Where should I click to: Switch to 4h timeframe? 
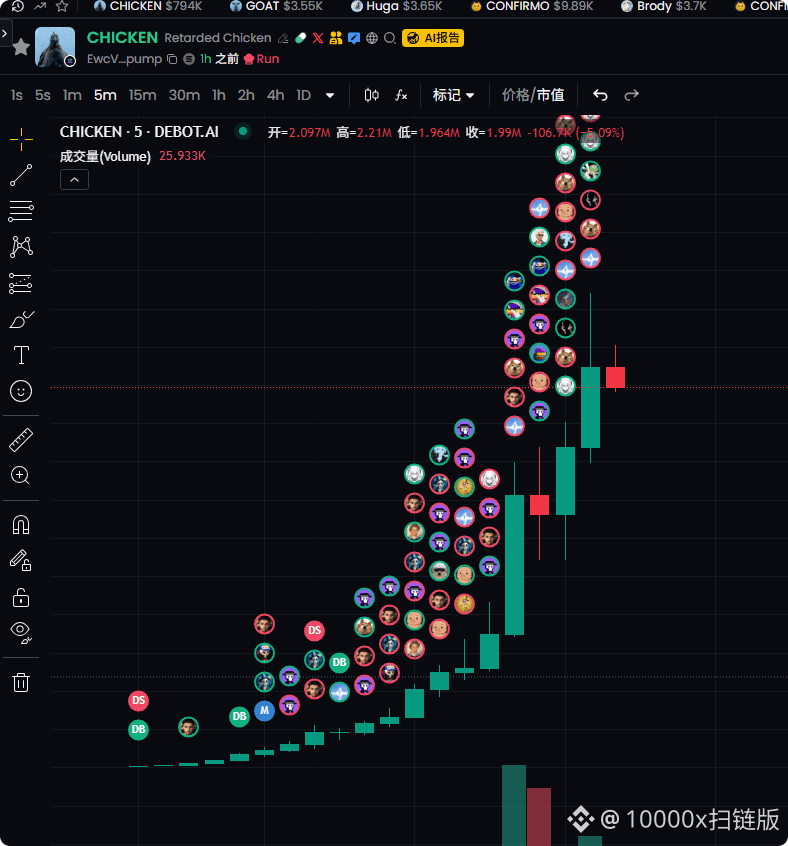click(275, 95)
